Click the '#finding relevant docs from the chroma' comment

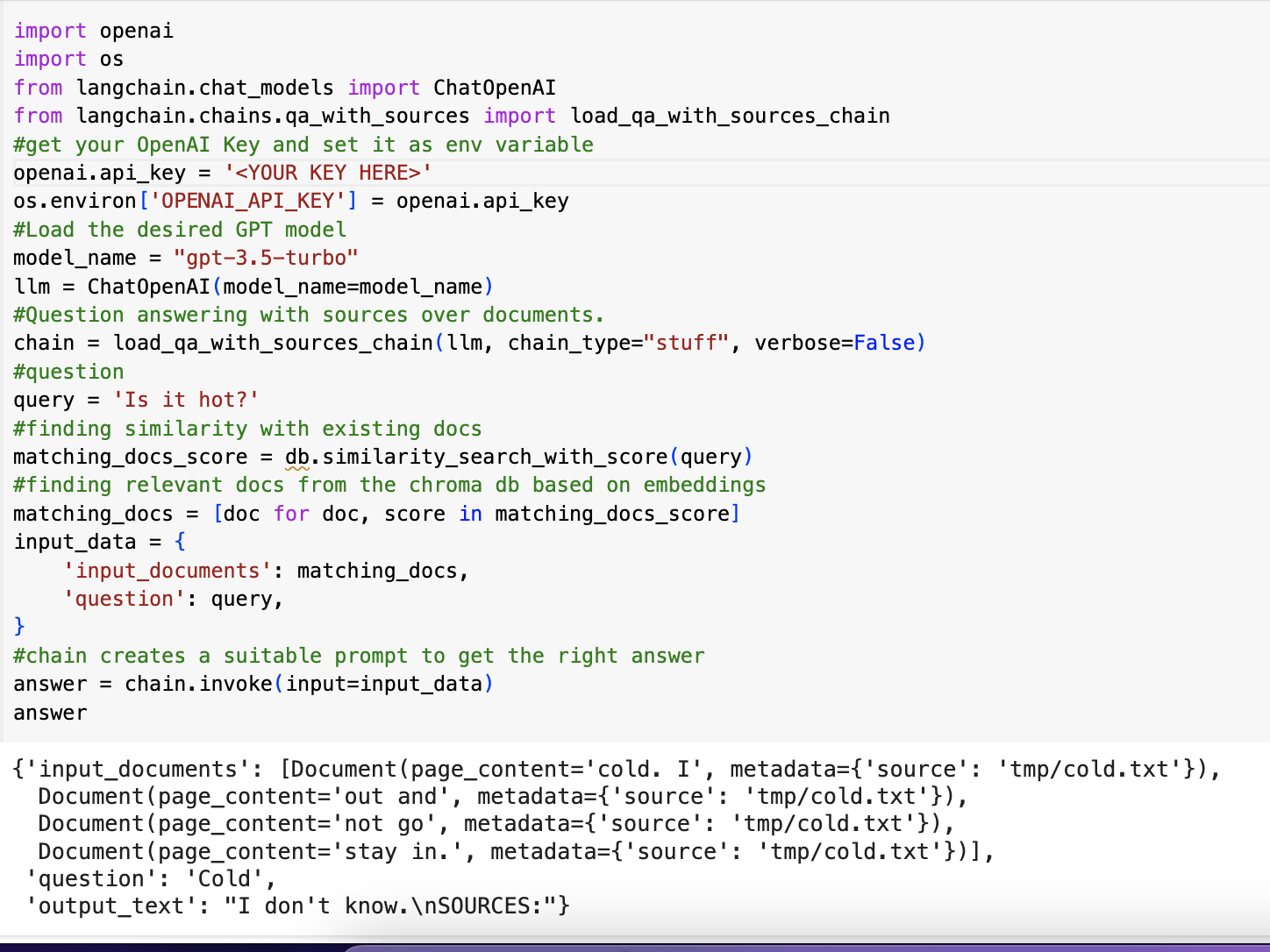pos(389,485)
